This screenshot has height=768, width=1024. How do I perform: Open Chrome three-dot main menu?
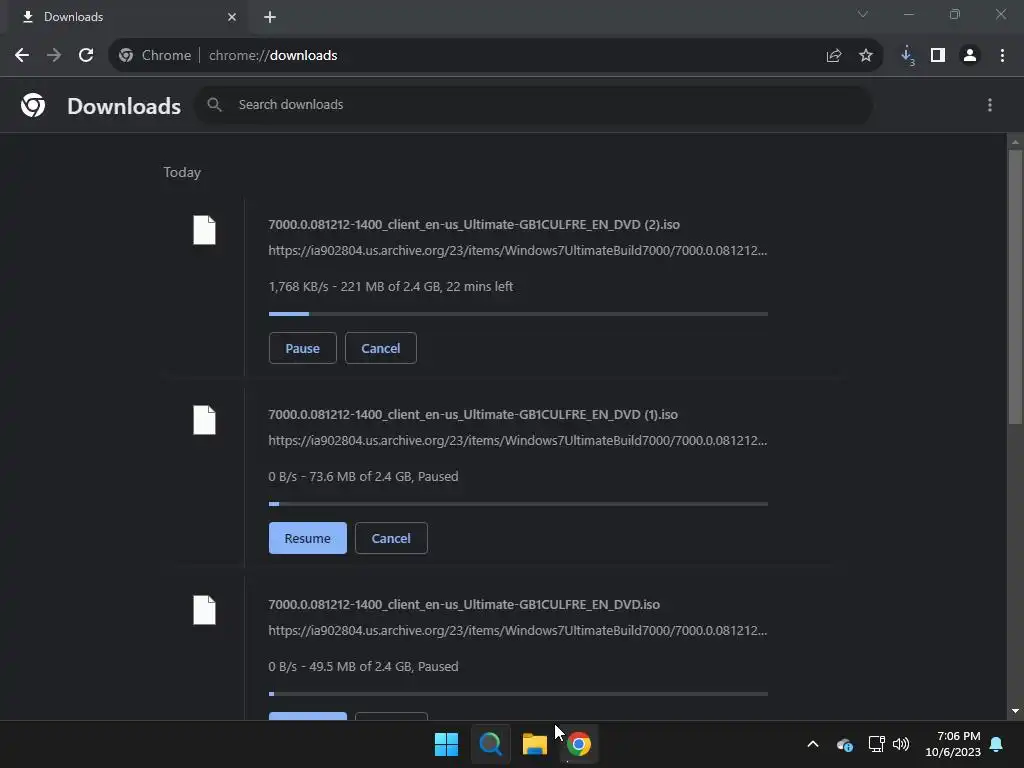tap(1002, 56)
